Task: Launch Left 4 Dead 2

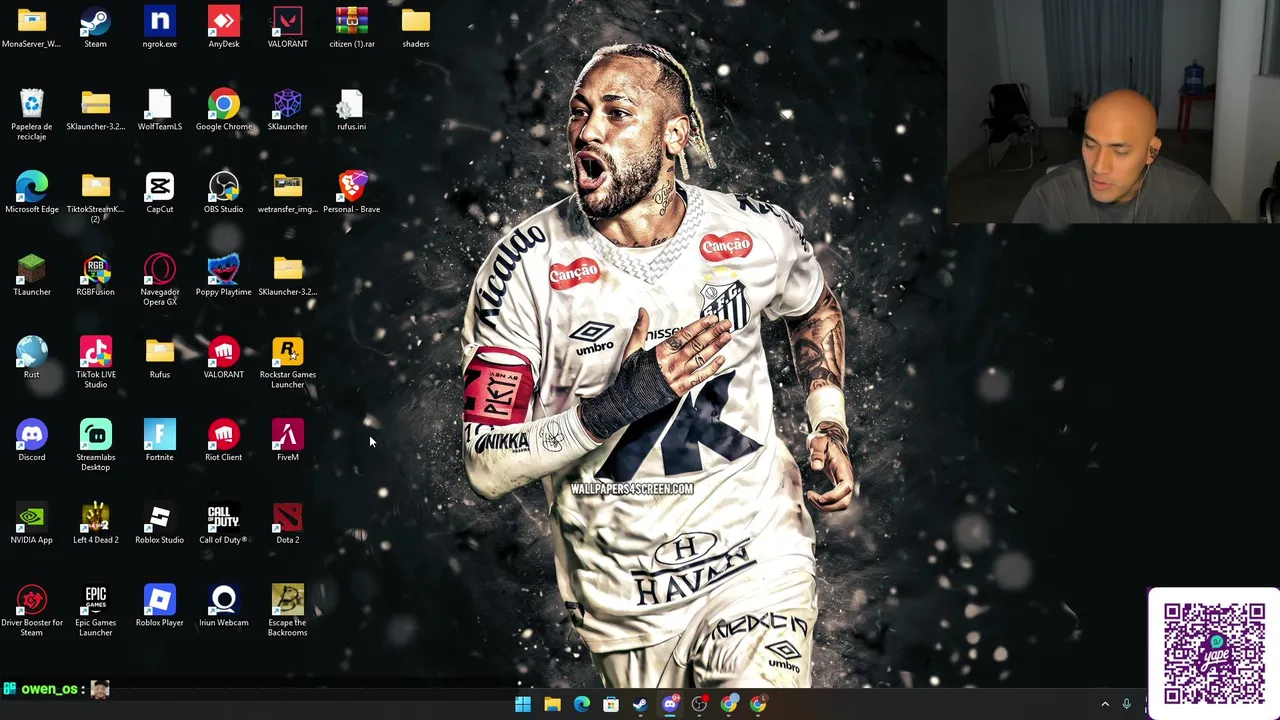Action: [95, 523]
